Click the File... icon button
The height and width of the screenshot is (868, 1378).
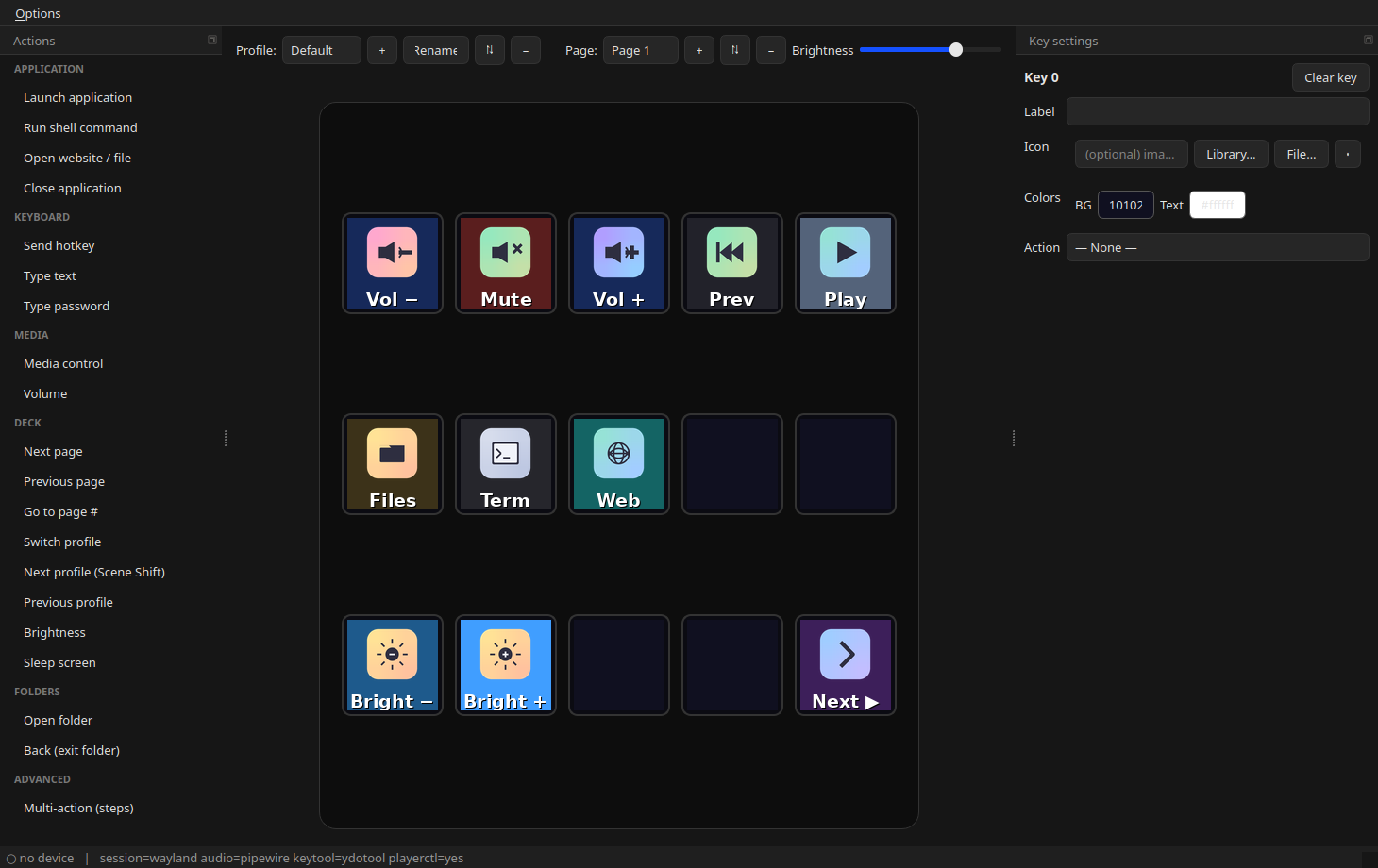click(1302, 154)
